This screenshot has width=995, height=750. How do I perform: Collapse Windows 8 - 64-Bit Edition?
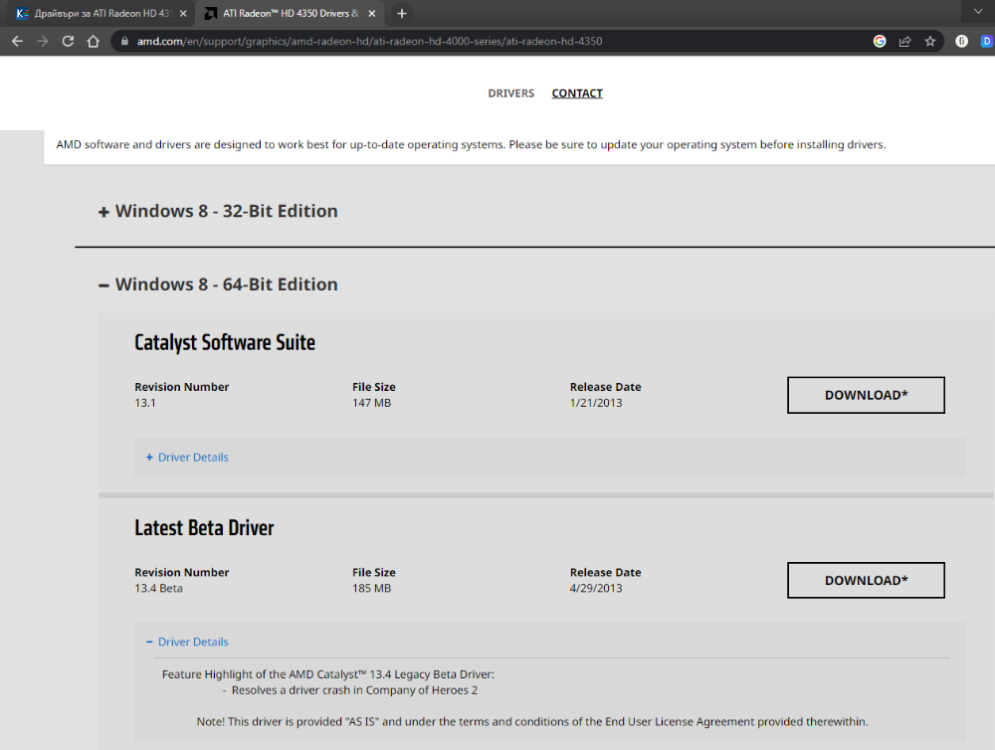point(218,284)
